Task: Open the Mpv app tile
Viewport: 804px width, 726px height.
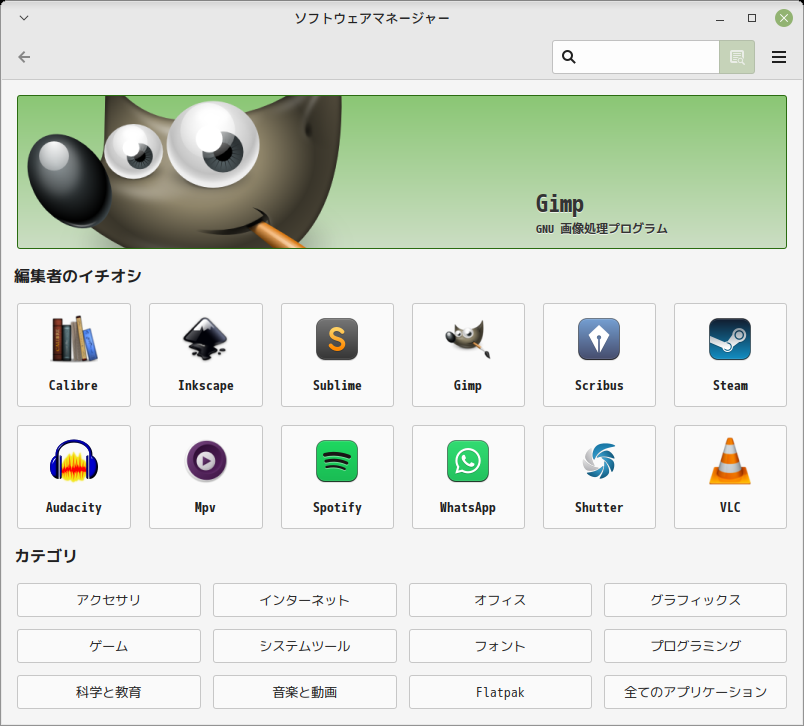Action: (x=206, y=477)
